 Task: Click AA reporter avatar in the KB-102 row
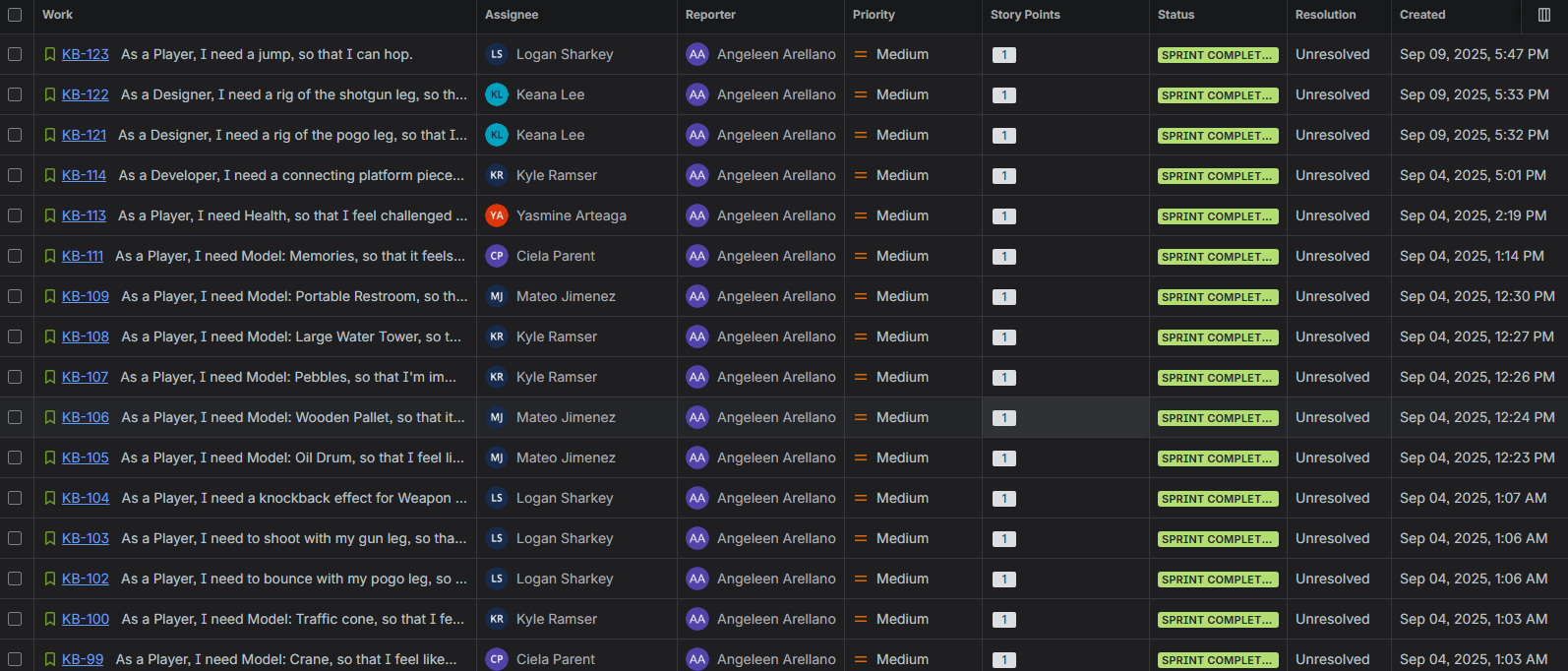coord(697,579)
